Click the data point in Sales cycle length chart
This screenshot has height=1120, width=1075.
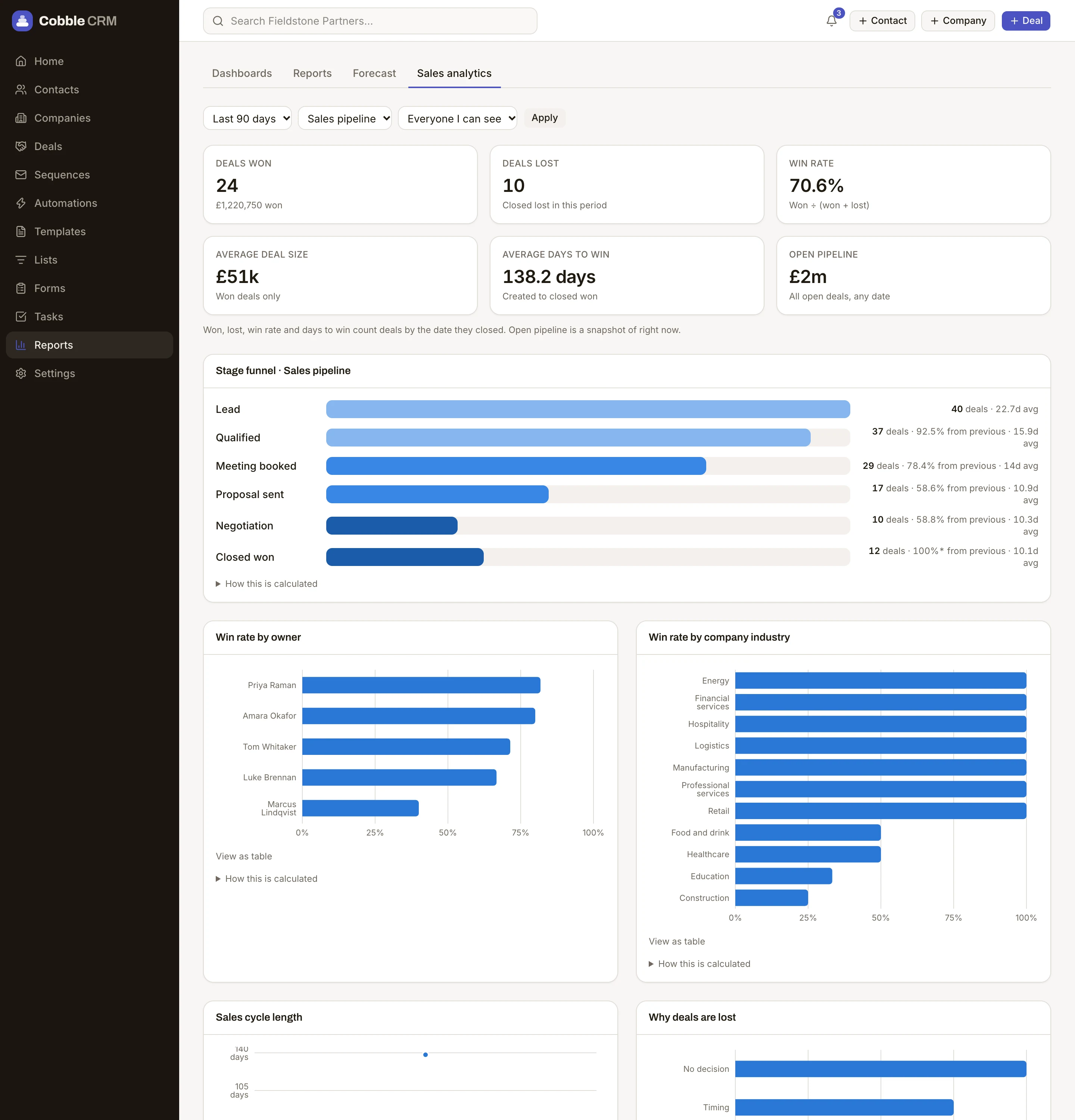pyautogui.click(x=426, y=1054)
